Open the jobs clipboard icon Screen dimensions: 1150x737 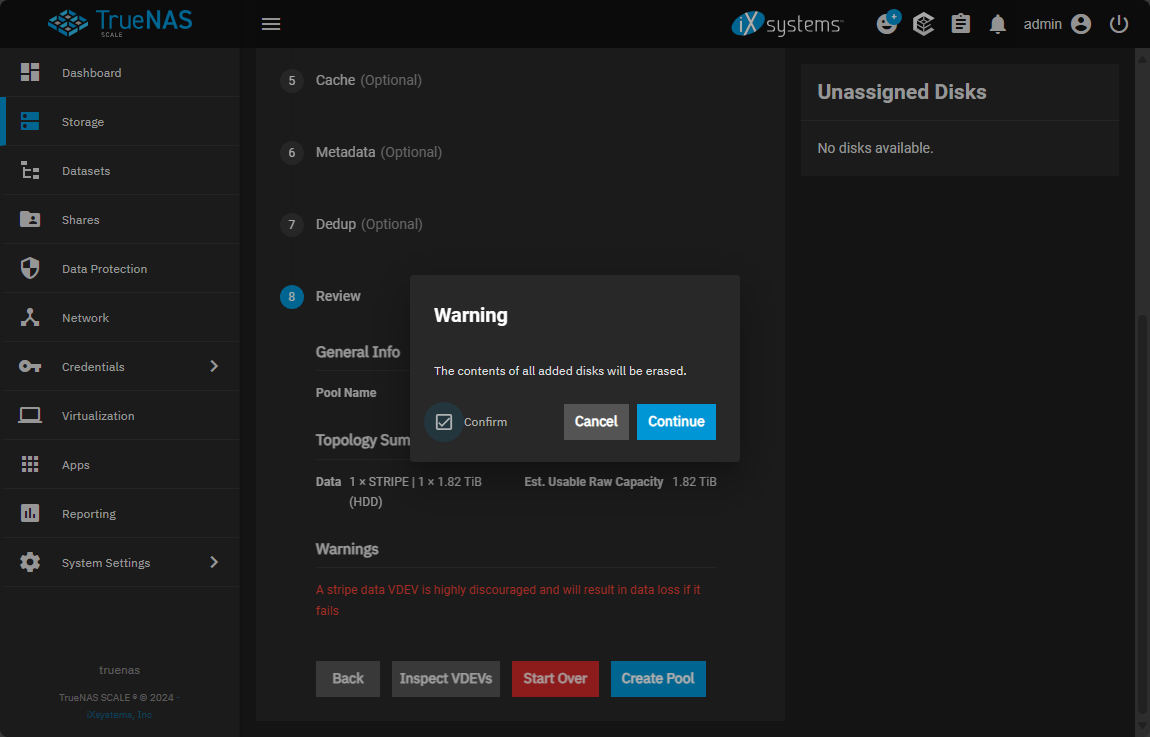[960, 24]
